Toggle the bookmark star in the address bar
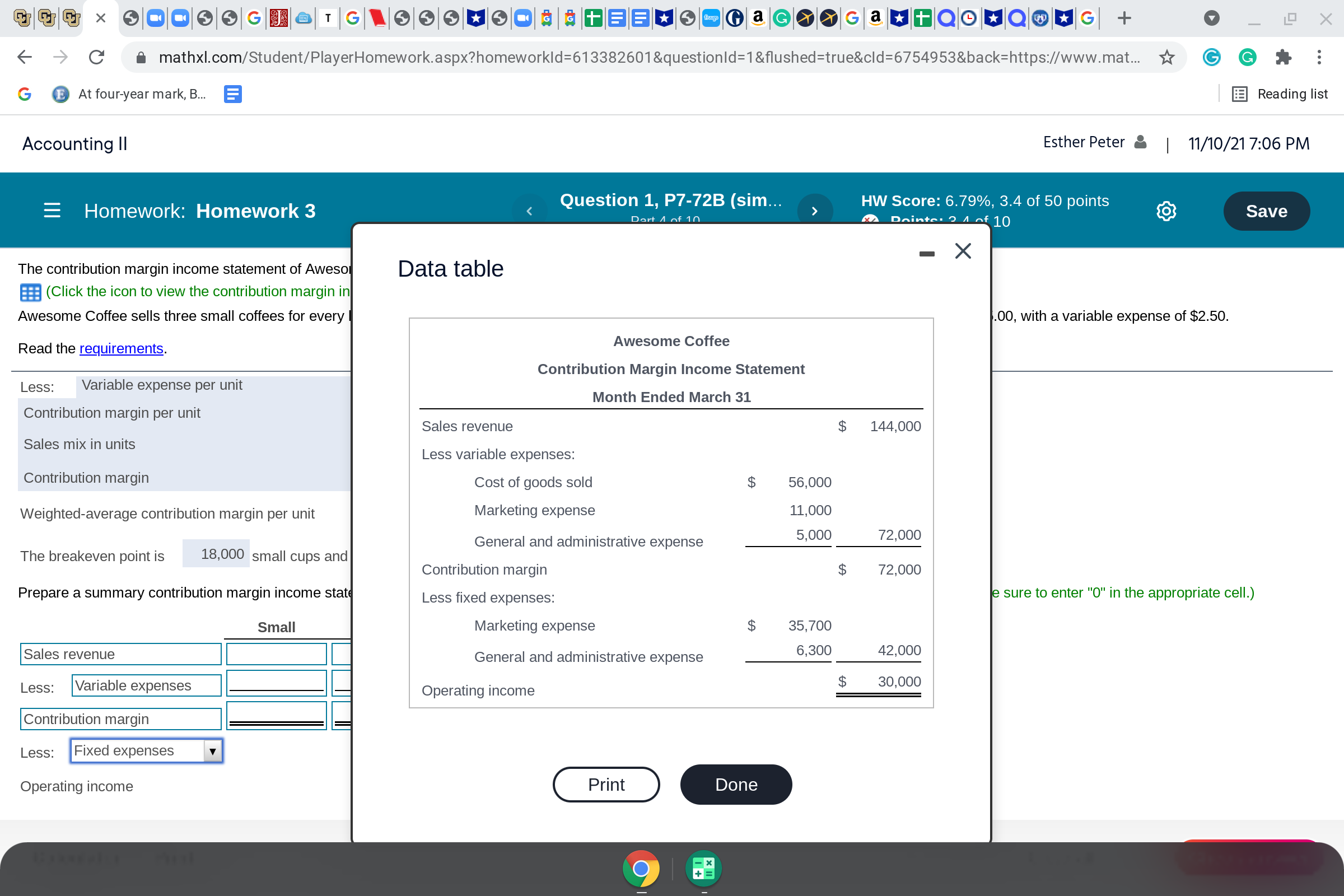The width and height of the screenshot is (1344, 896). tap(1166, 57)
